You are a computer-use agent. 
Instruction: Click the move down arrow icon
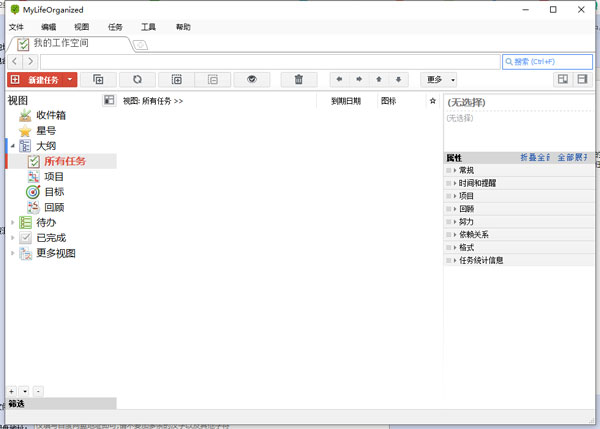click(398, 80)
